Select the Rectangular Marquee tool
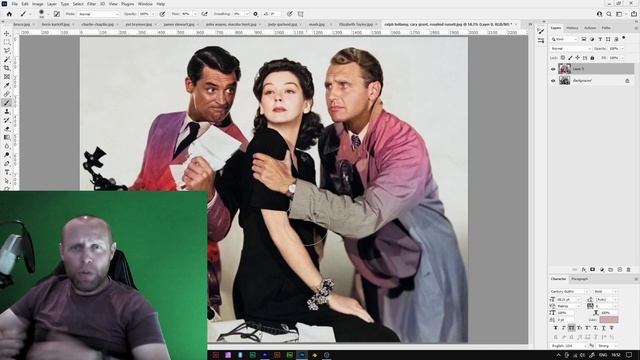 tap(7, 42)
